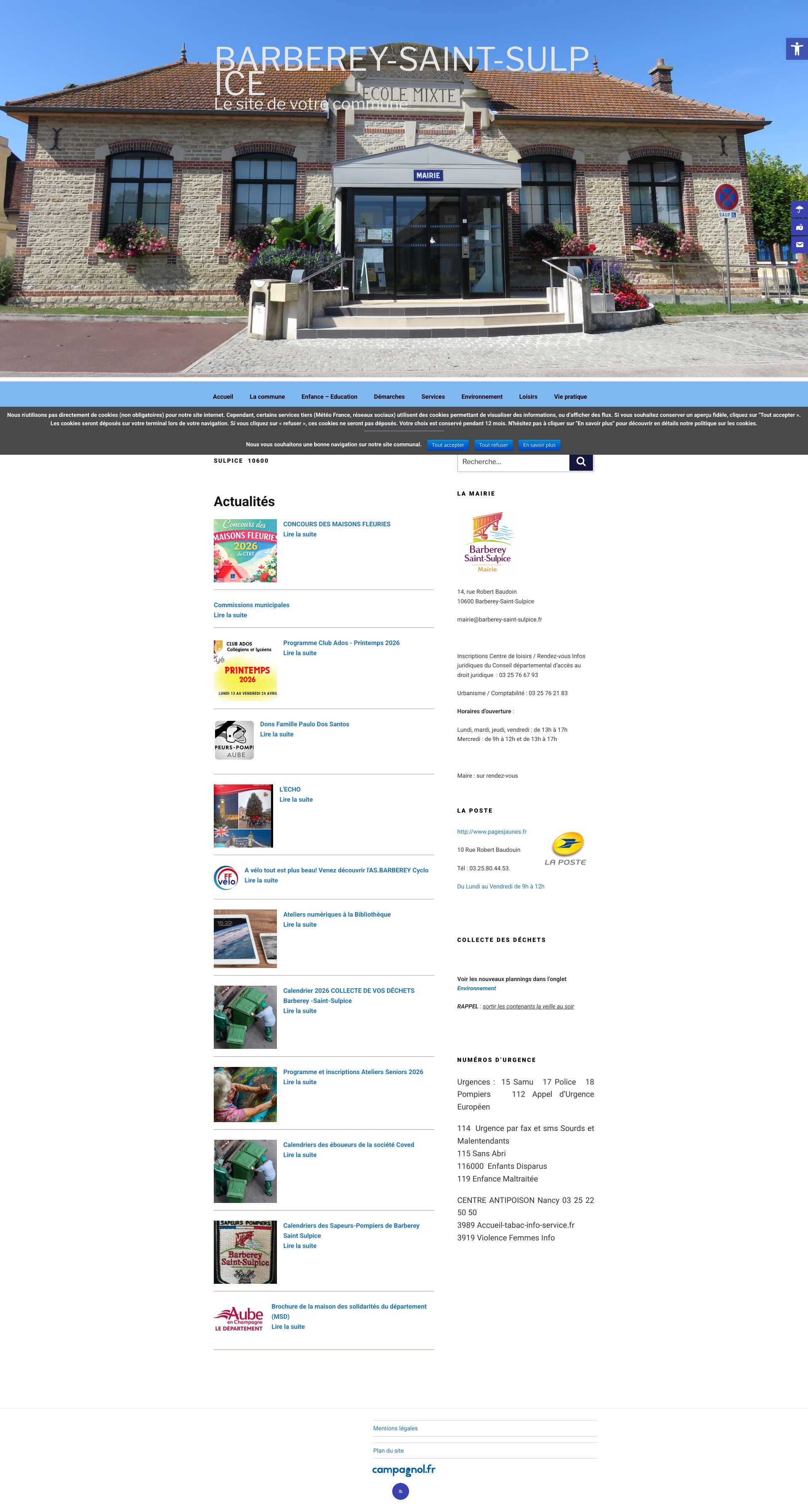
Task: Open the CONCOURS DES MAISONS FLEURIES article
Action: coord(337,524)
